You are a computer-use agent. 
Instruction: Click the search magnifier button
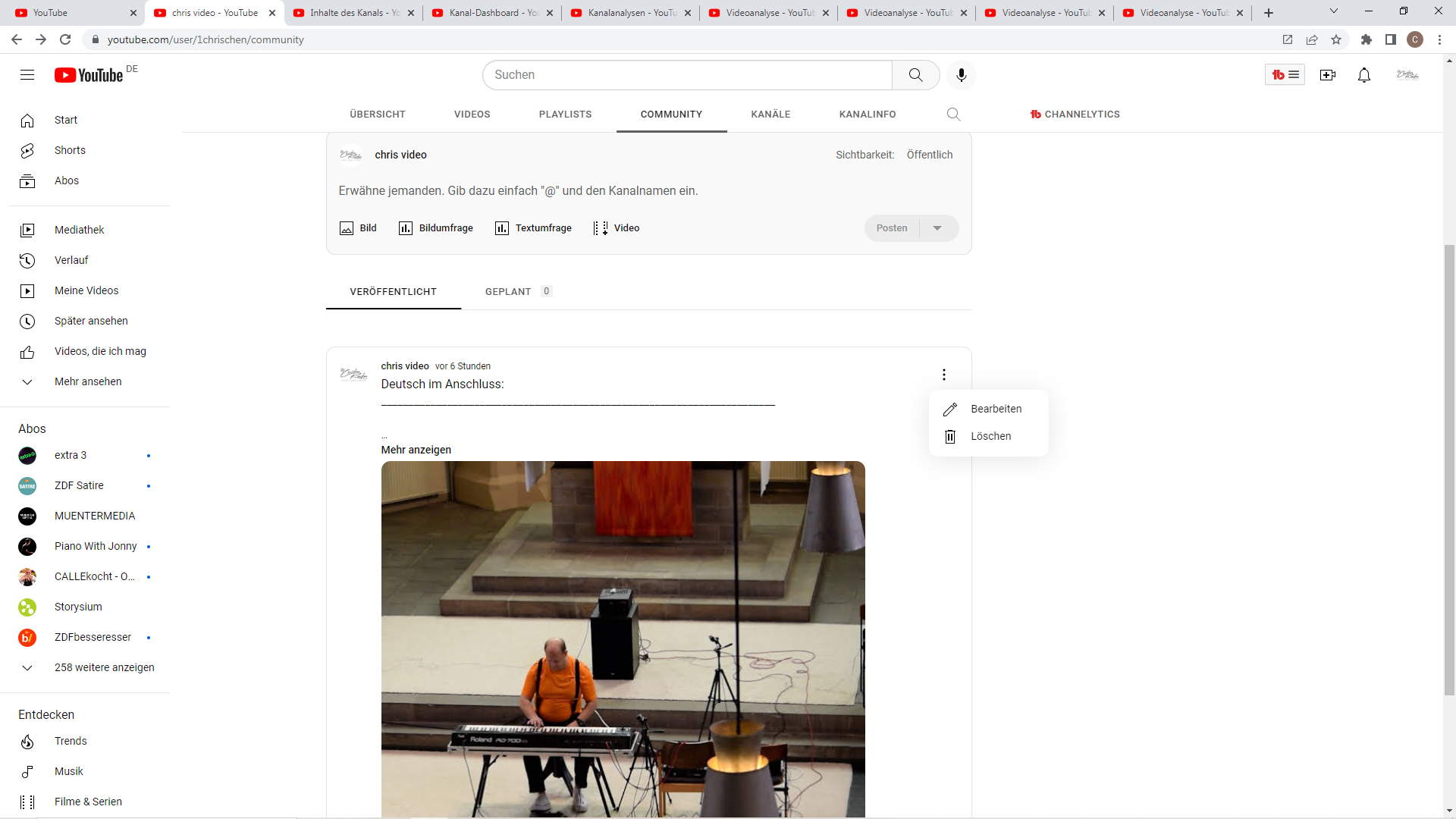click(915, 75)
